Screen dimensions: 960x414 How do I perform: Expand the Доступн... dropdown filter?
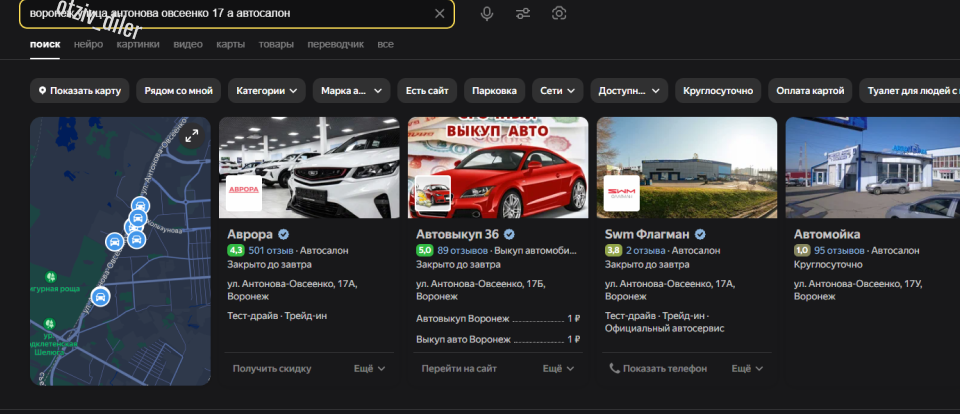629,91
